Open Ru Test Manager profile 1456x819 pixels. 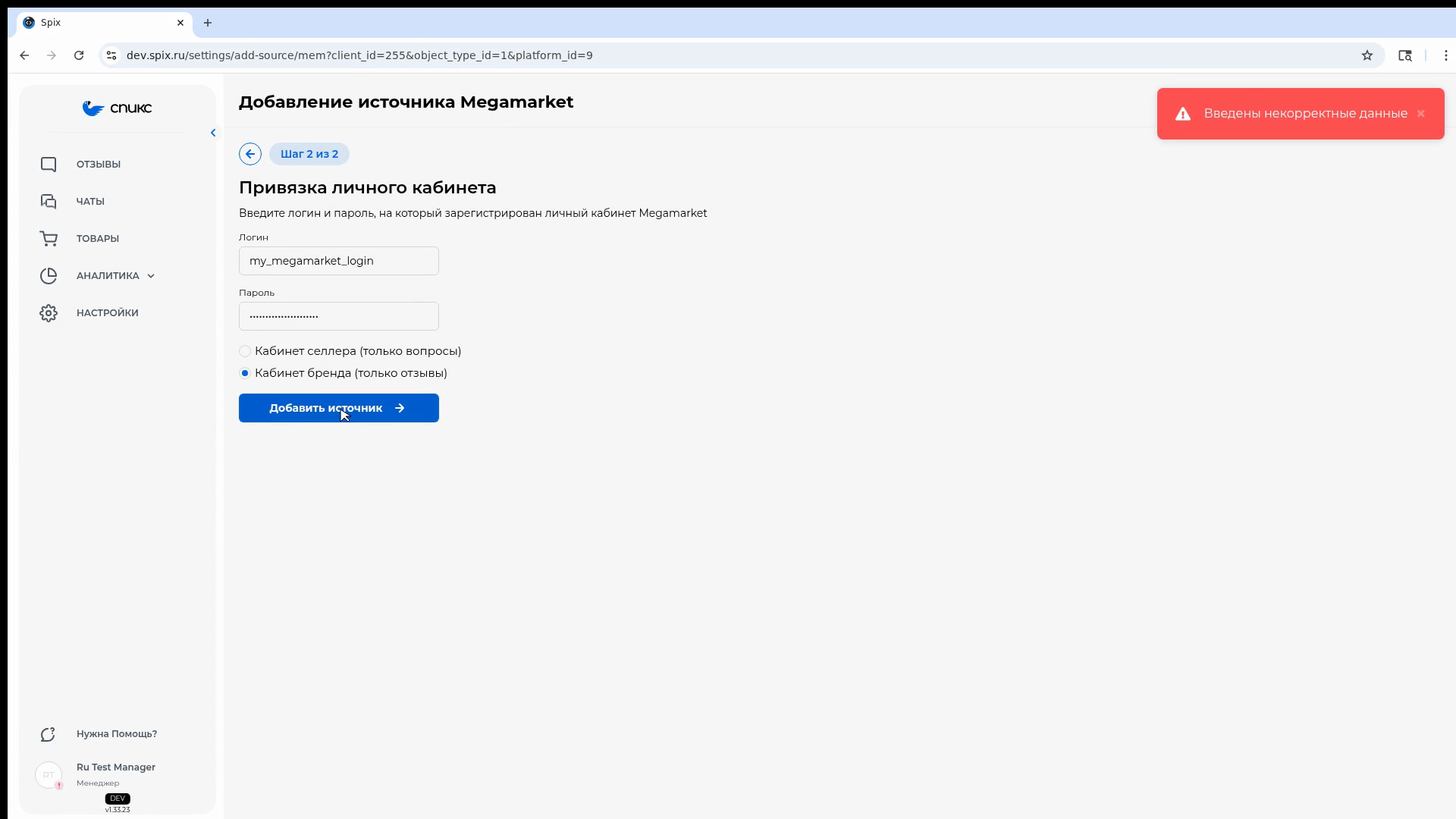click(116, 767)
